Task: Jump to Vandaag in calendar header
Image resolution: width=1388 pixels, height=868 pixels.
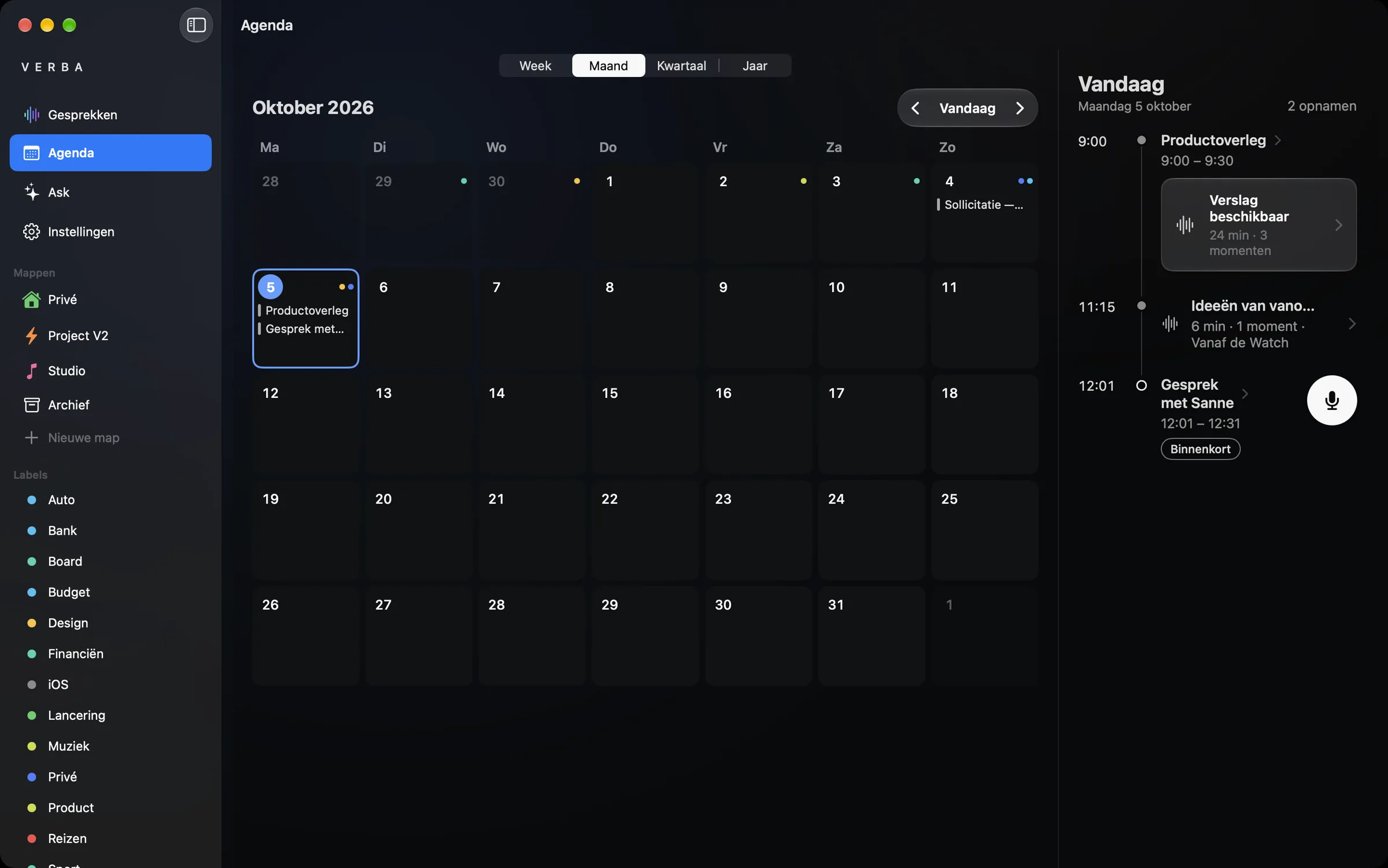Action: coord(967,108)
